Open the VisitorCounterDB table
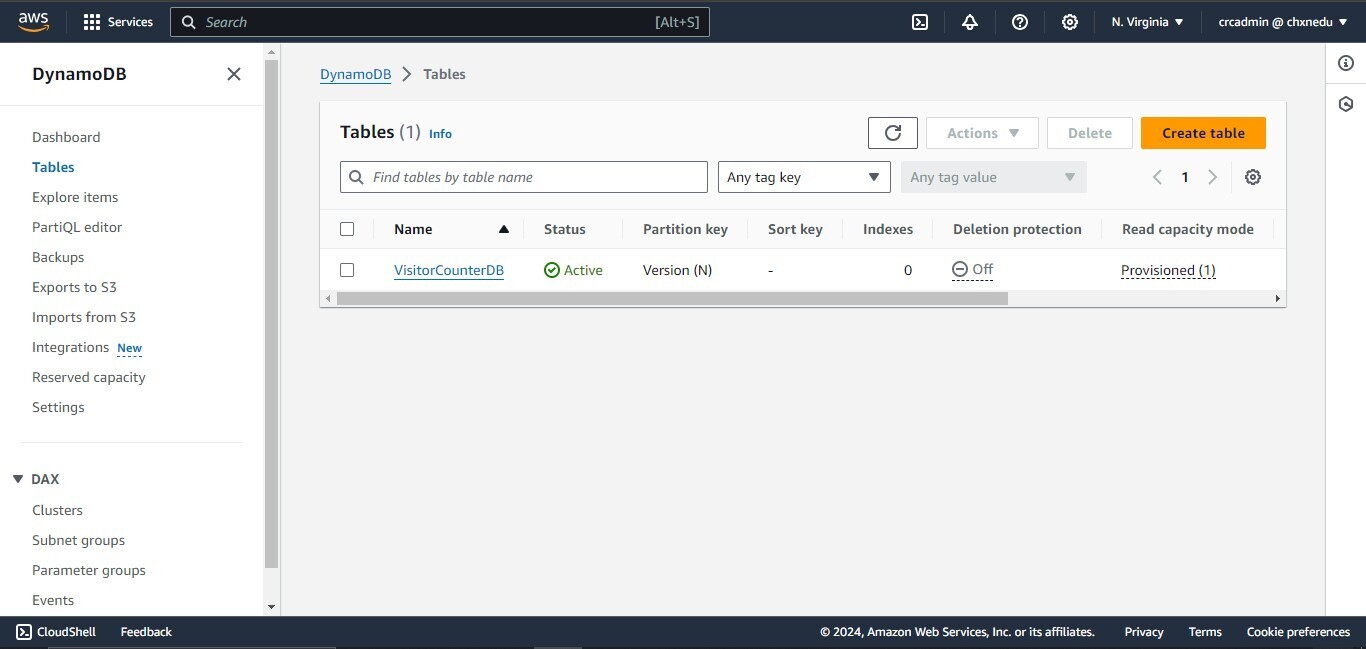Viewport: 1366px width, 649px height. point(448,269)
